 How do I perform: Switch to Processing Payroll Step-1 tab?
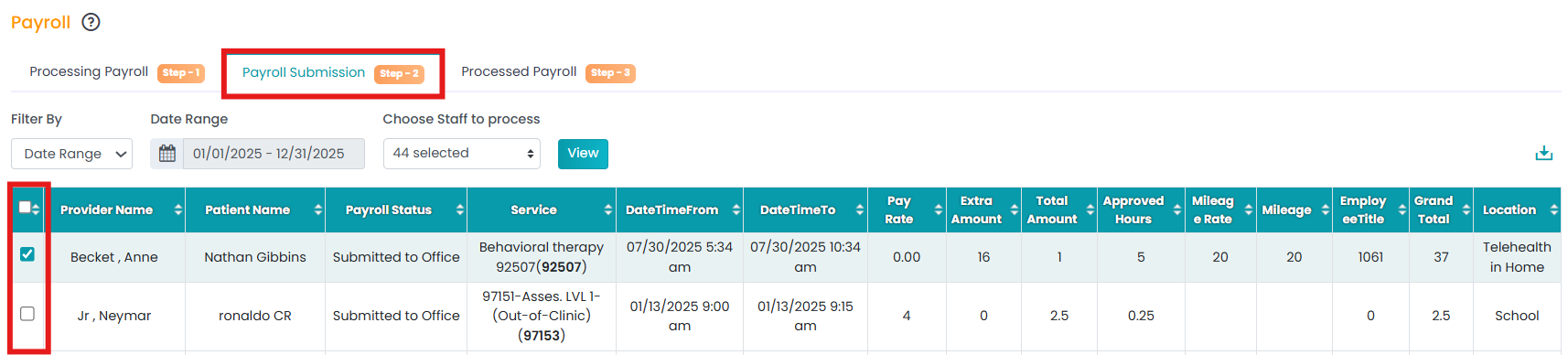[x=116, y=72]
